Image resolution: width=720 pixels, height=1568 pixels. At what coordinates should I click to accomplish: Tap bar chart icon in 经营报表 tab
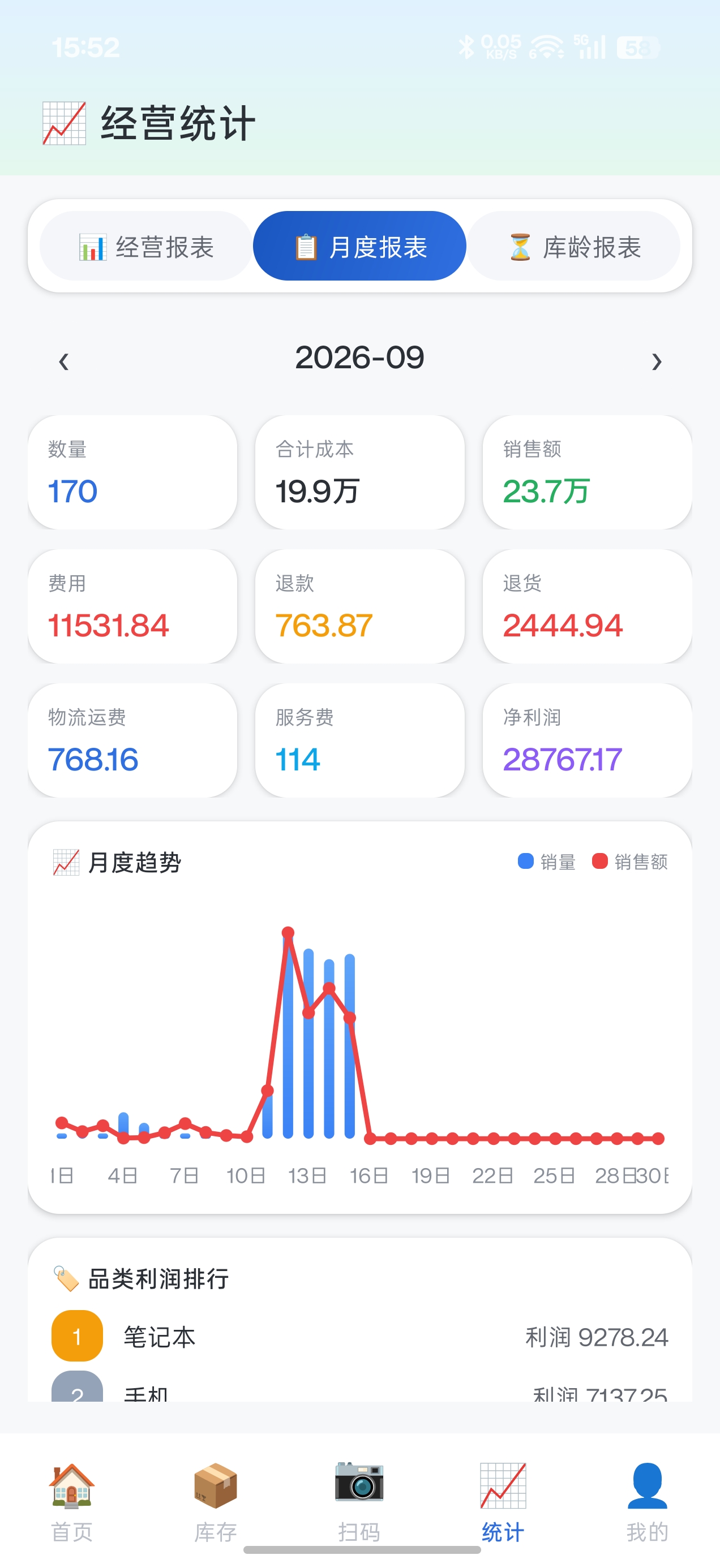(93, 247)
